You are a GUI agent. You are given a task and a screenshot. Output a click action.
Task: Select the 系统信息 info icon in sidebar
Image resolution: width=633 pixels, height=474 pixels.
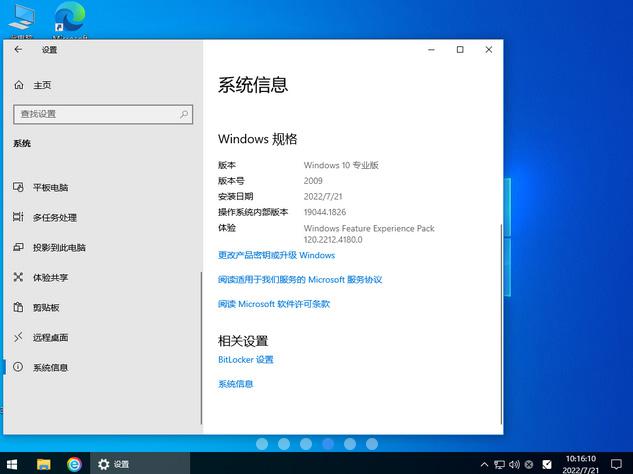pos(18,367)
